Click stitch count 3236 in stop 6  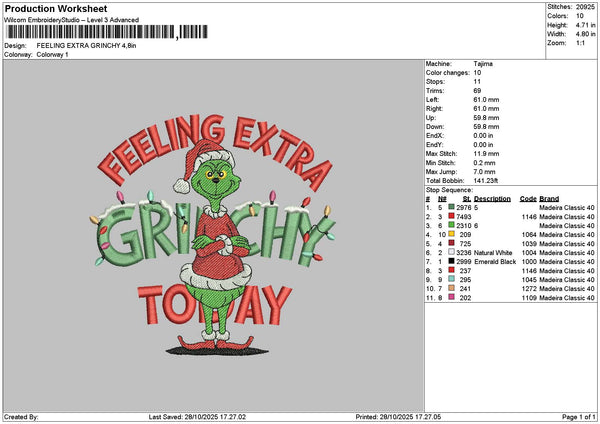point(464,253)
